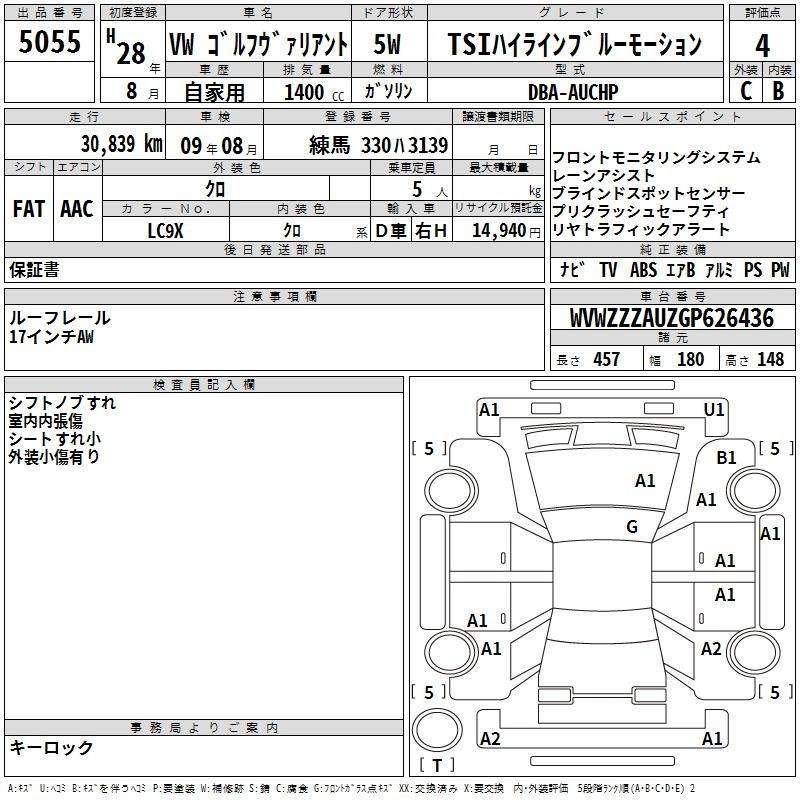Click the LC9X color code
The width and height of the screenshot is (800, 800).
click(x=165, y=231)
